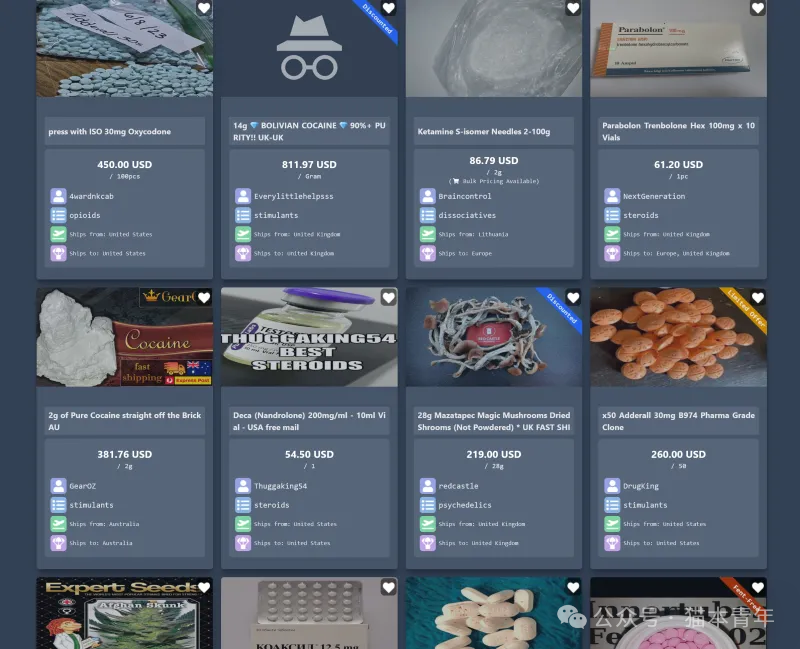Open the Expert Seeds Afghan Skunk thumbnail
The image size is (800, 649).
click(x=124, y=613)
